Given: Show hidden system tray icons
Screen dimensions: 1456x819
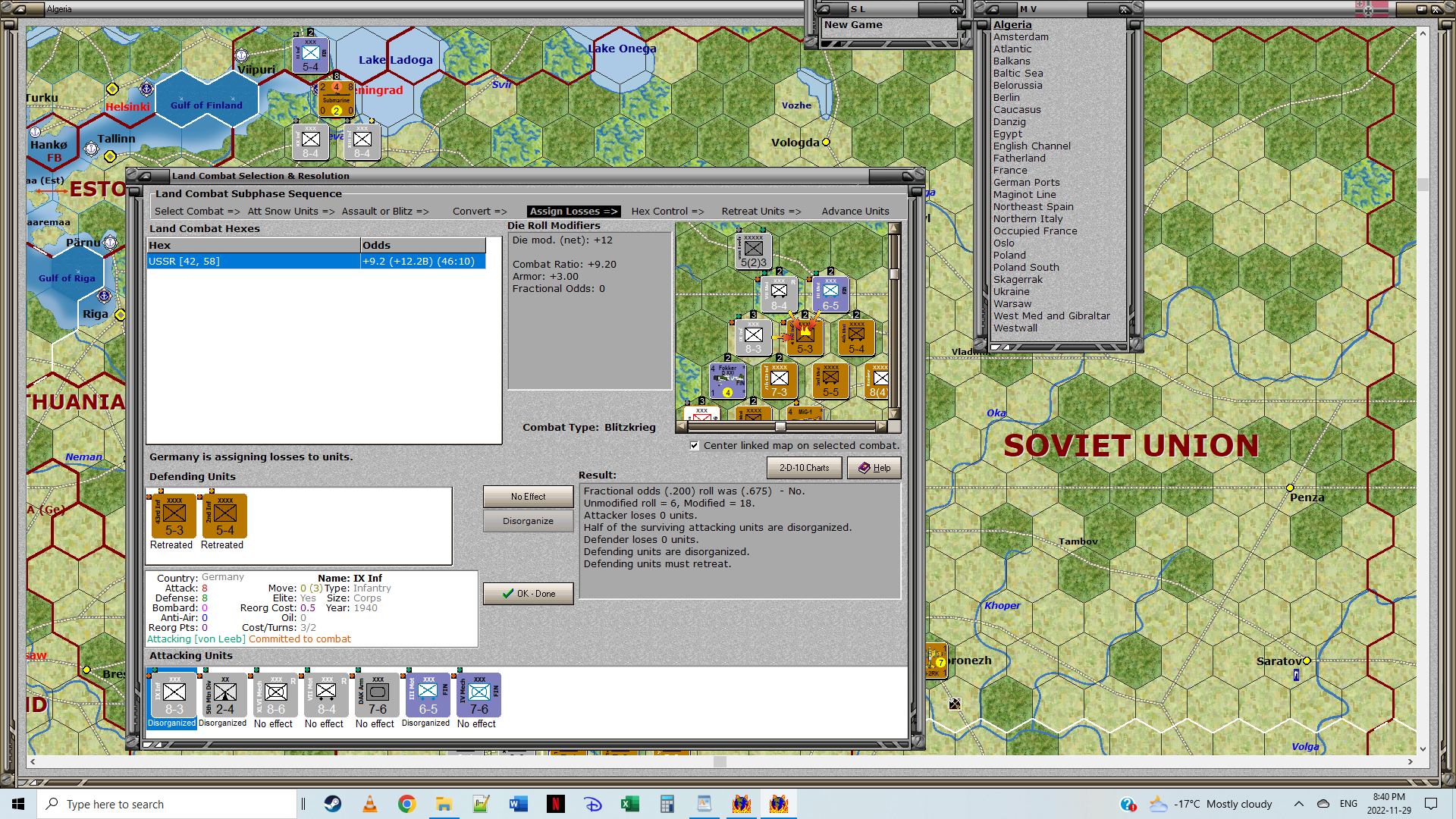Looking at the screenshot, I should coord(1298,804).
